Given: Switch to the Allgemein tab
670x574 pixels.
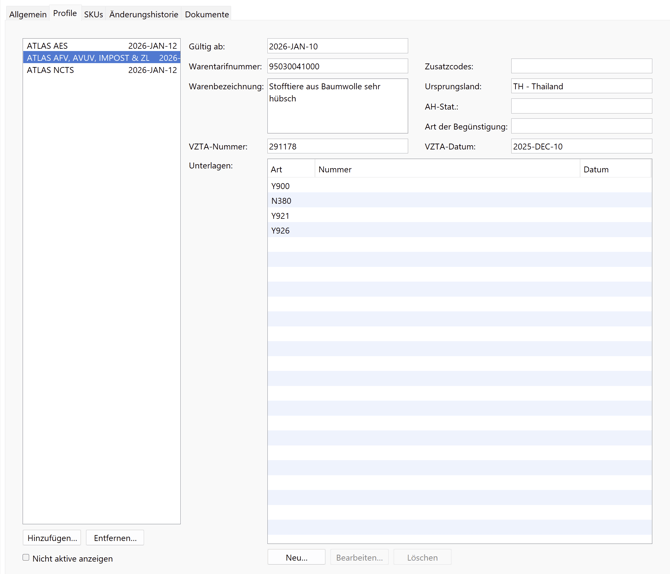Looking at the screenshot, I should click(28, 14).
